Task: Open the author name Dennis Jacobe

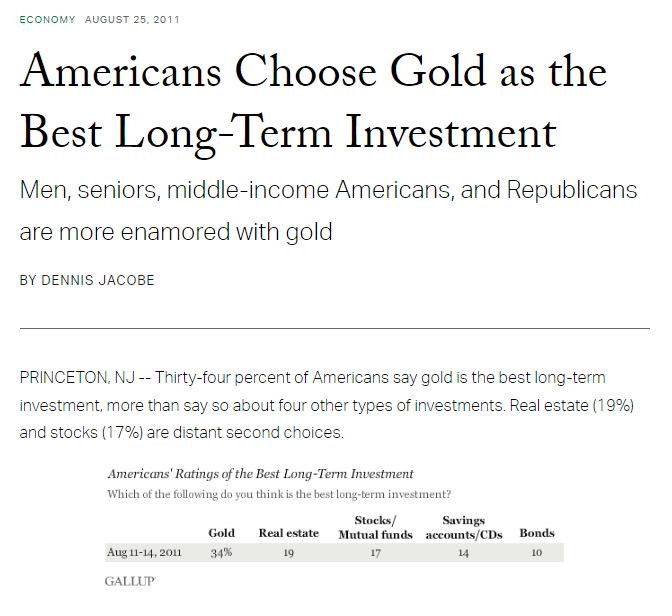Action: click(x=98, y=280)
